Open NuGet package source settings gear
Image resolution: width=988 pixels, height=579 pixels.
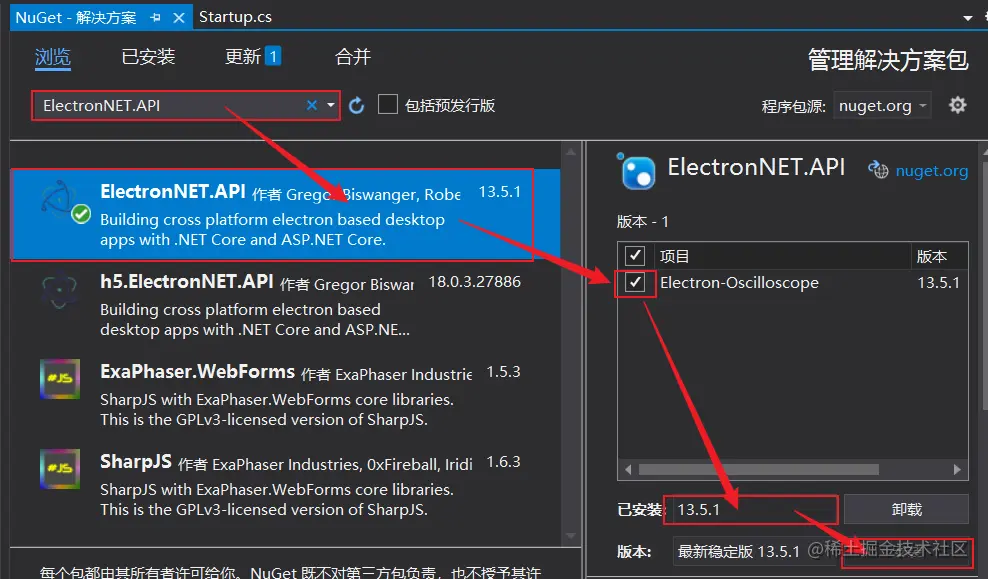pos(957,104)
